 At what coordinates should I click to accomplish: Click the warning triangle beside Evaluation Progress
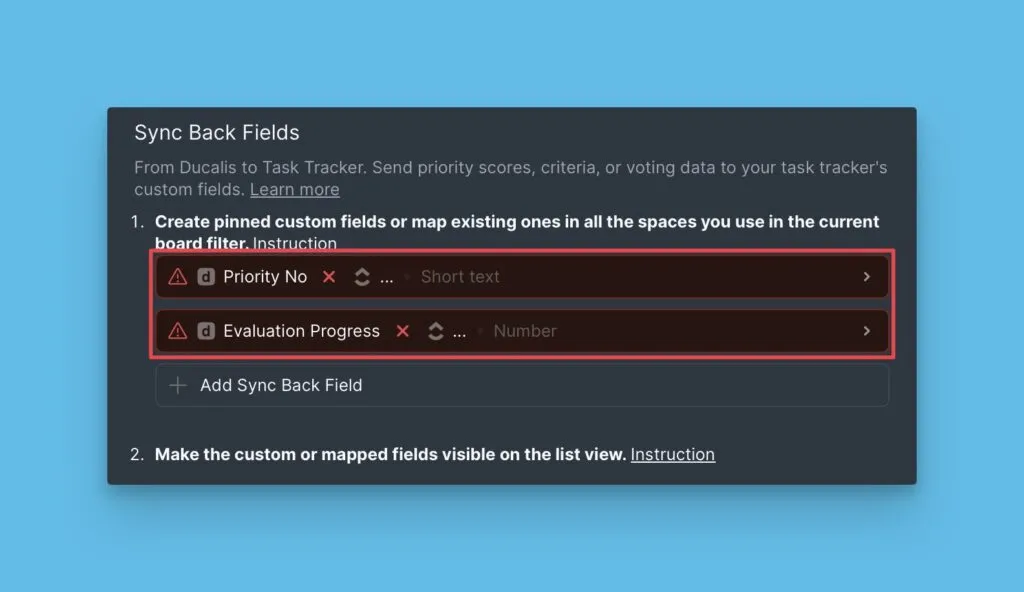click(178, 331)
